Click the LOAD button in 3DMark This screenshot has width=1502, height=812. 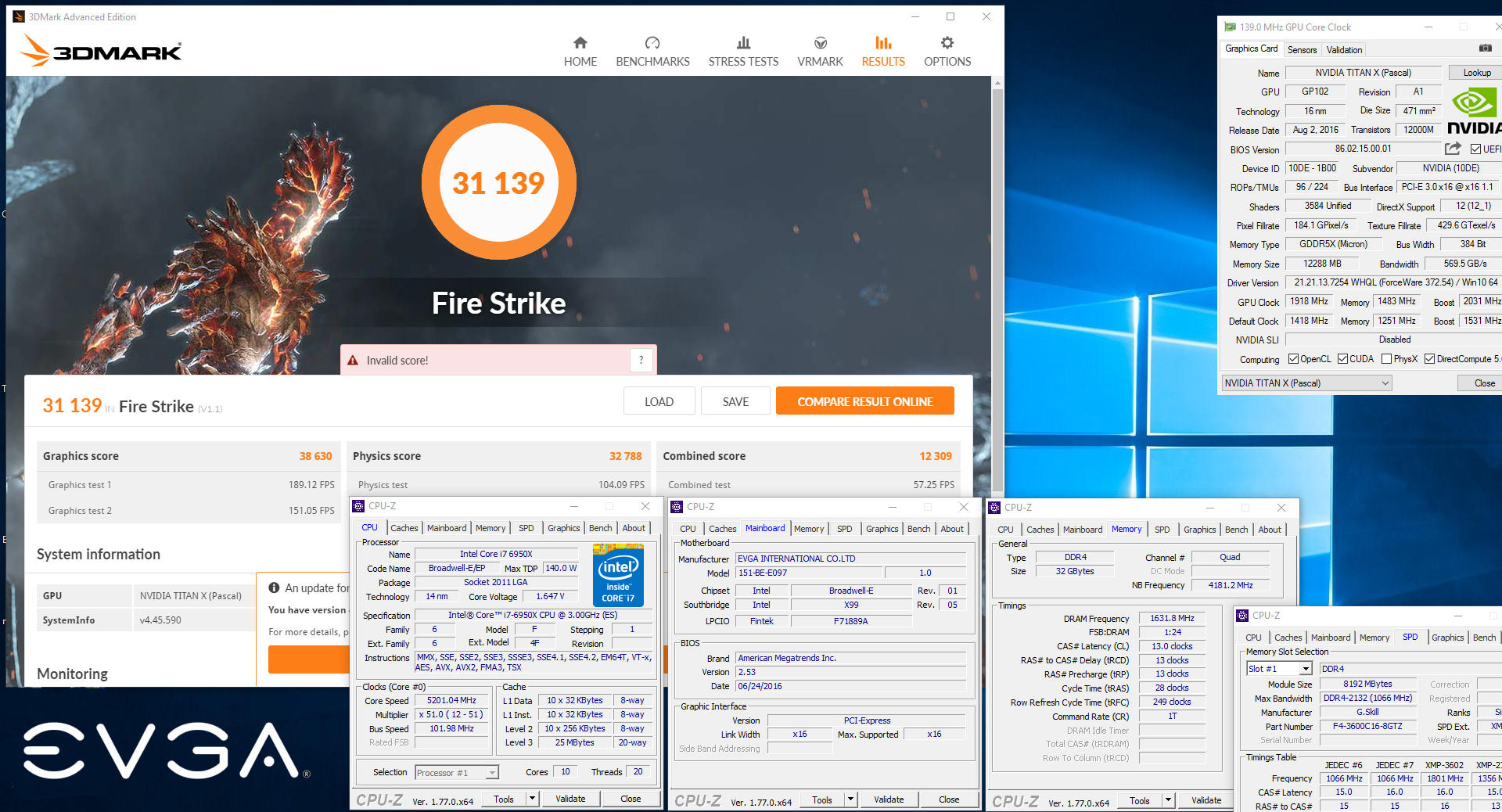coord(659,401)
